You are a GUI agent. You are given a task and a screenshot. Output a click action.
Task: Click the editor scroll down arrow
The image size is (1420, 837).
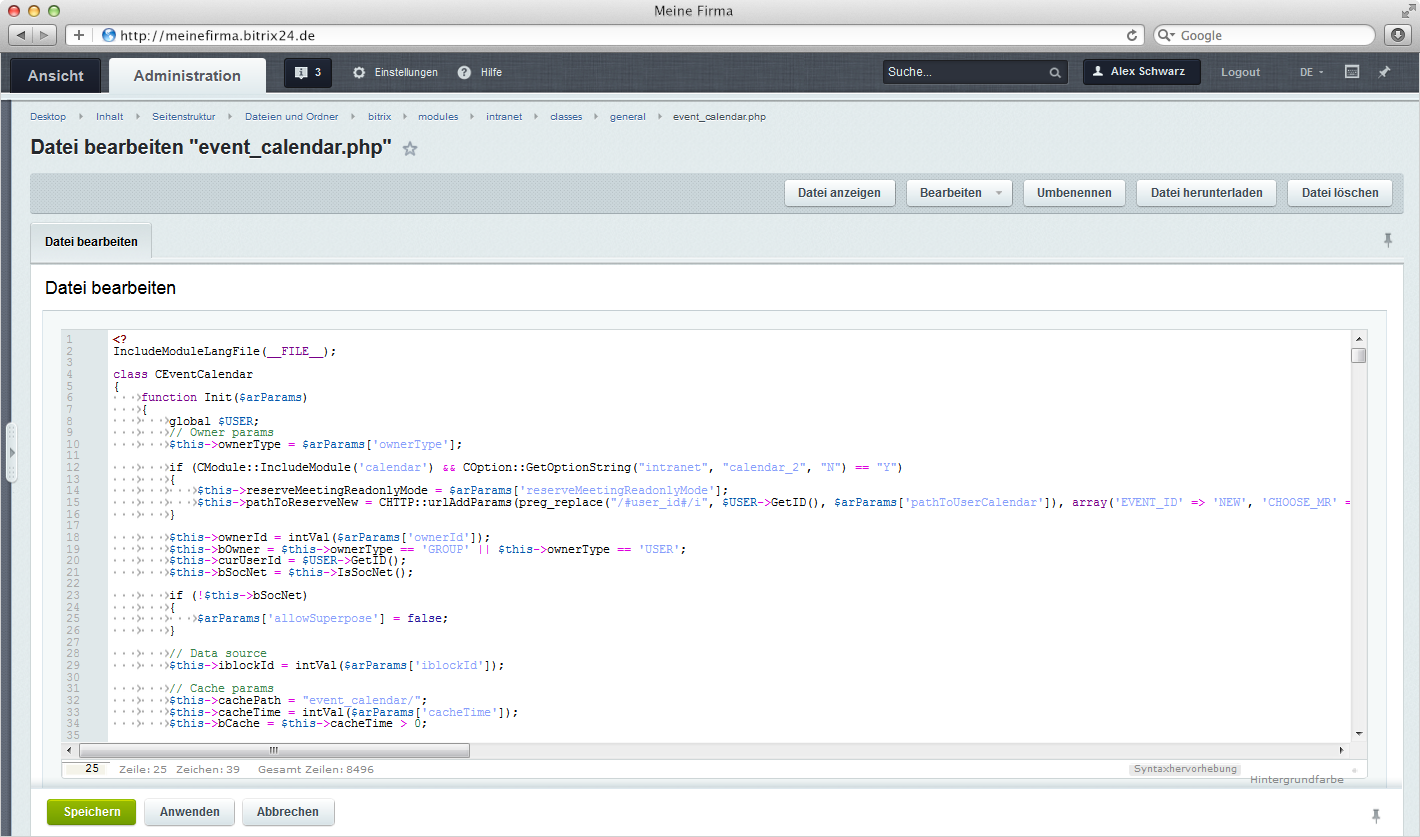pyautogui.click(x=1358, y=733)
